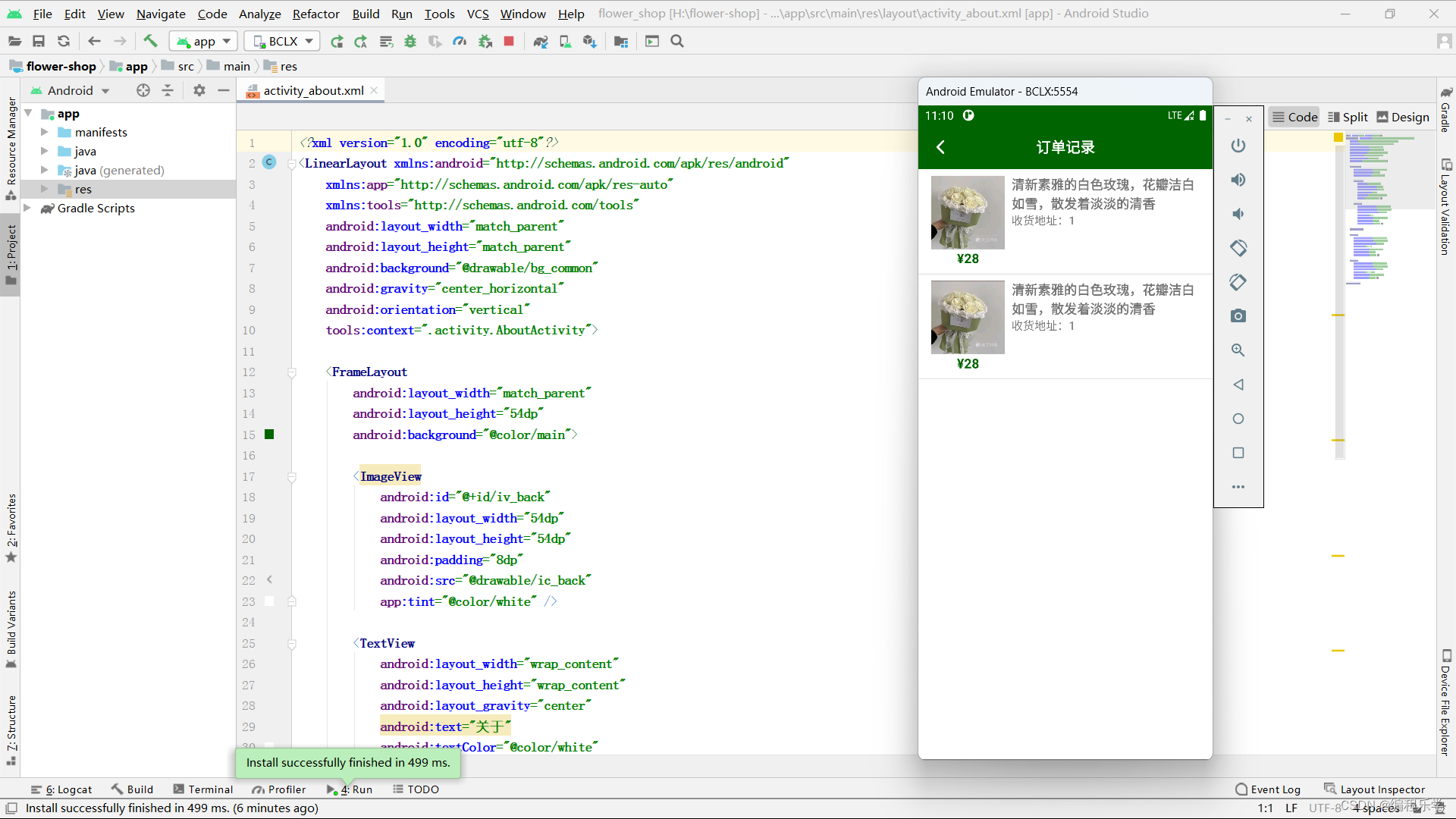The height and width of the screenshot is (819, 1456).
Task: Collapse the app module tree node
Action: [28, 114]
